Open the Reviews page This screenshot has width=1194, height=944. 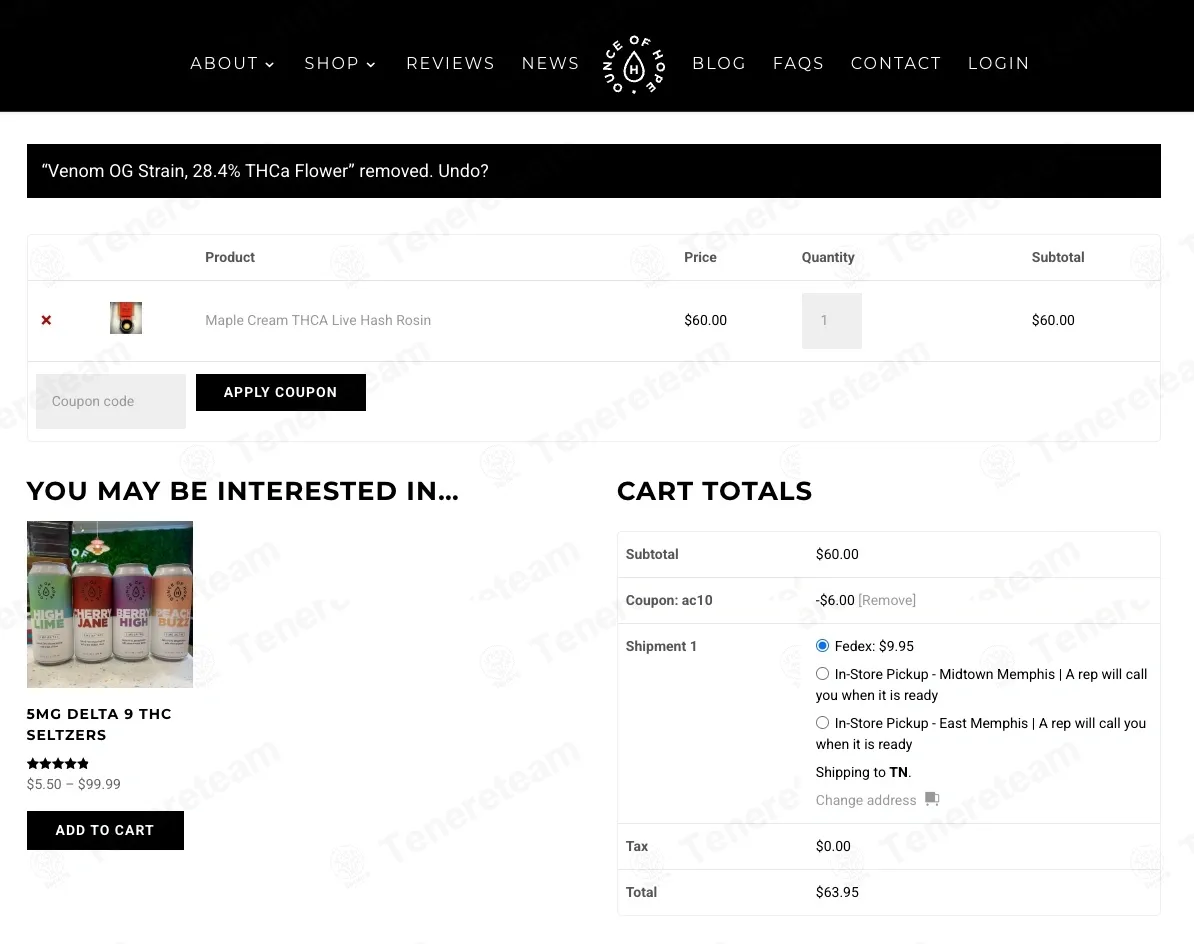coord(451,63)
